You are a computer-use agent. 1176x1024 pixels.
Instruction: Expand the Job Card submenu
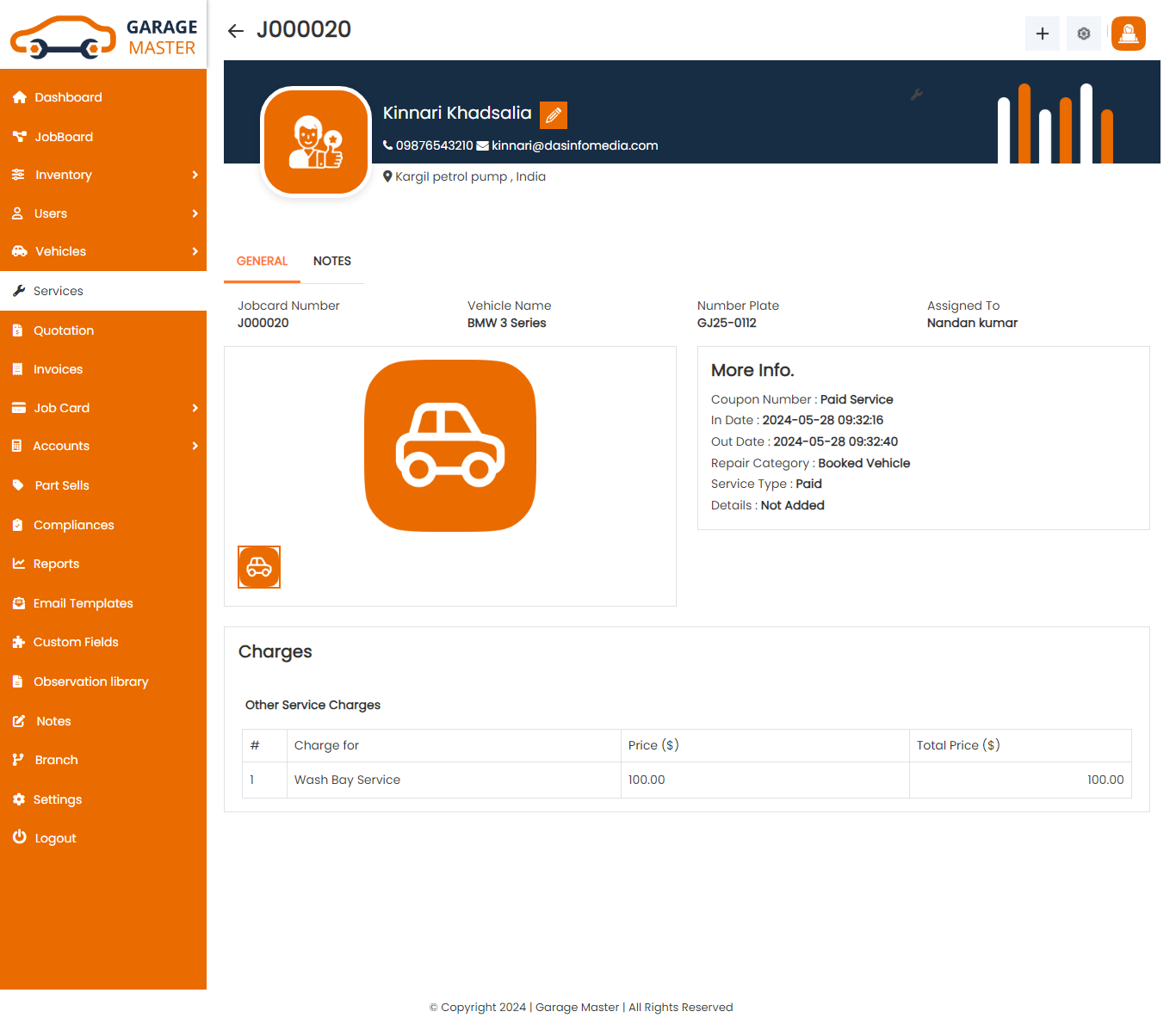pyautogui.click(x=195, y=408)
